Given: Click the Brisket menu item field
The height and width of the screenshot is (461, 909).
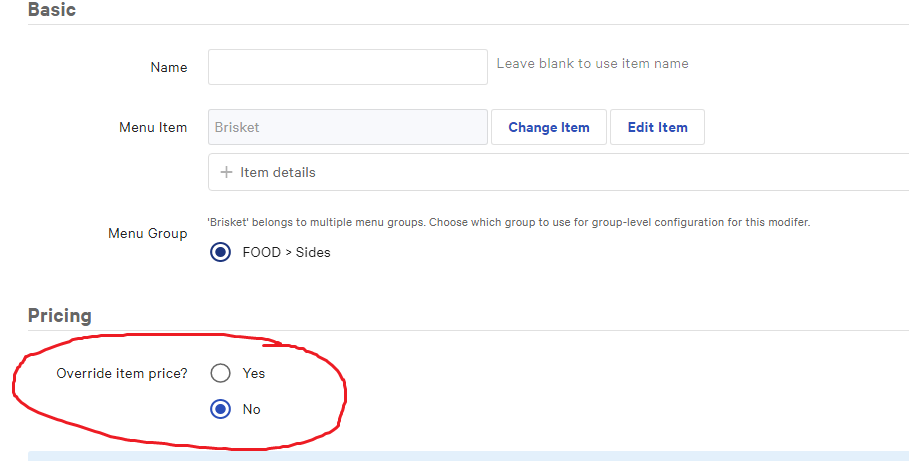Looking at the screenshot, I should pos(347,128).
